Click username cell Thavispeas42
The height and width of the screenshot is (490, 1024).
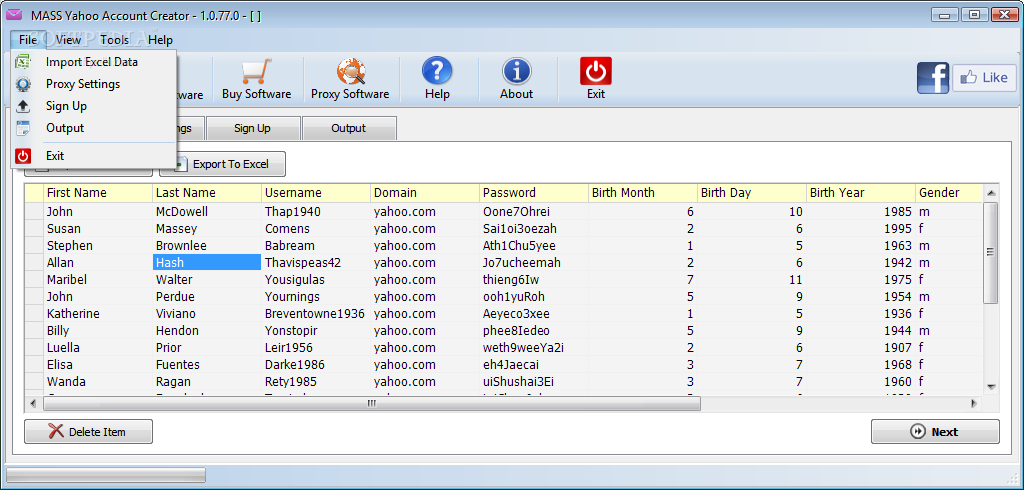coord(316,263)
